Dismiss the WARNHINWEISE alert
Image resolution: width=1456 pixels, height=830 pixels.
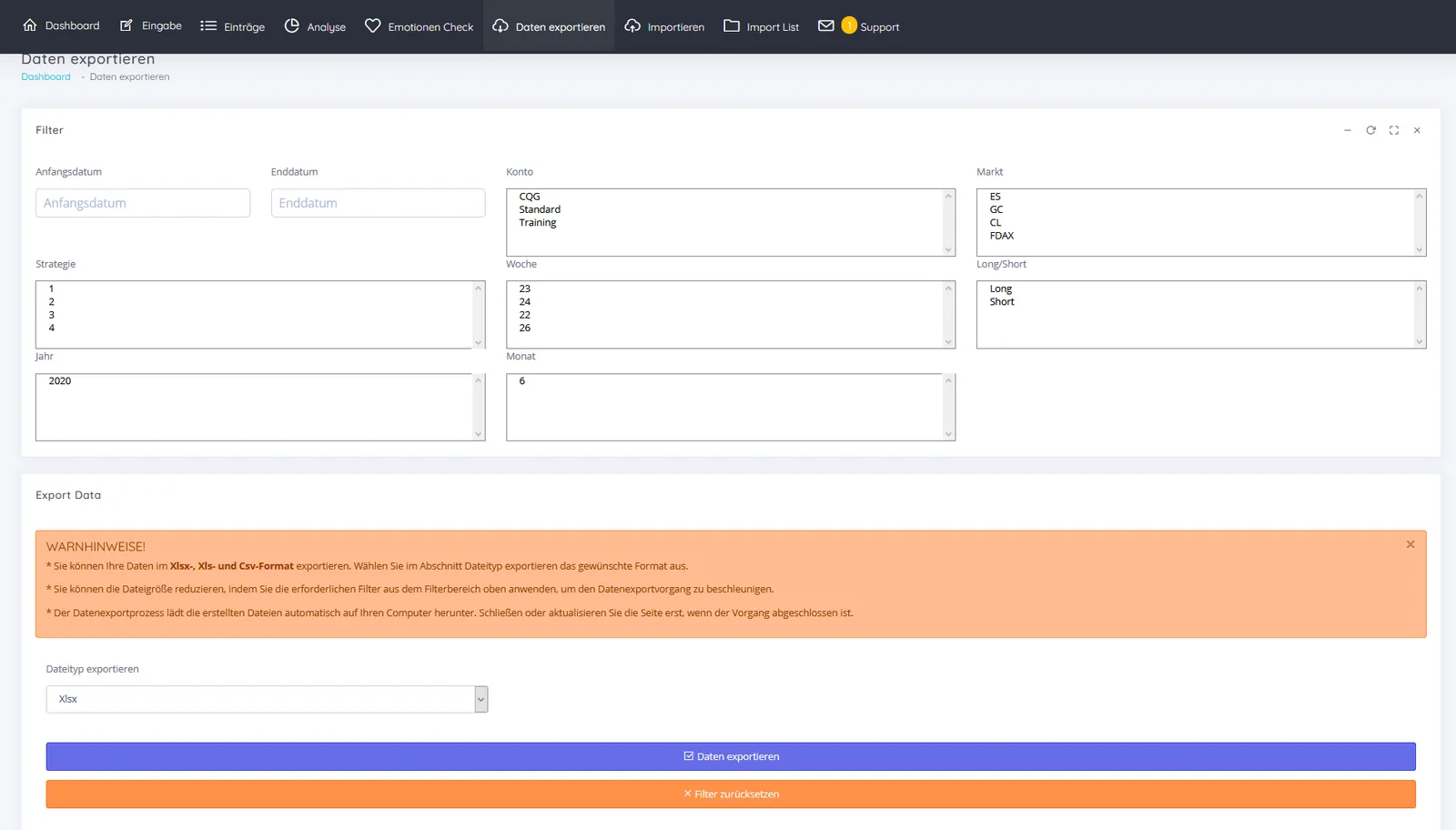(x=1410, y=544)
